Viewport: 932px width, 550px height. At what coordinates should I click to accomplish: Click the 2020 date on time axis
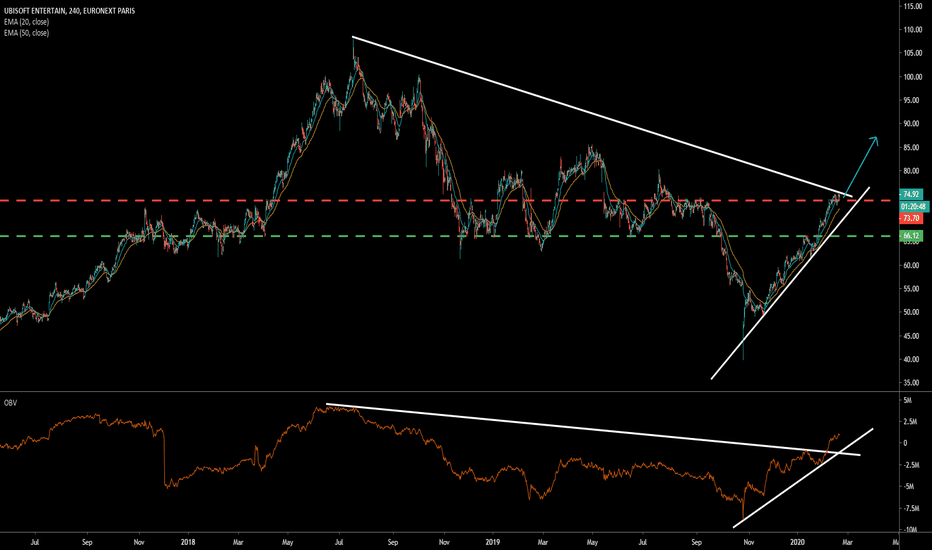[798, 542]
